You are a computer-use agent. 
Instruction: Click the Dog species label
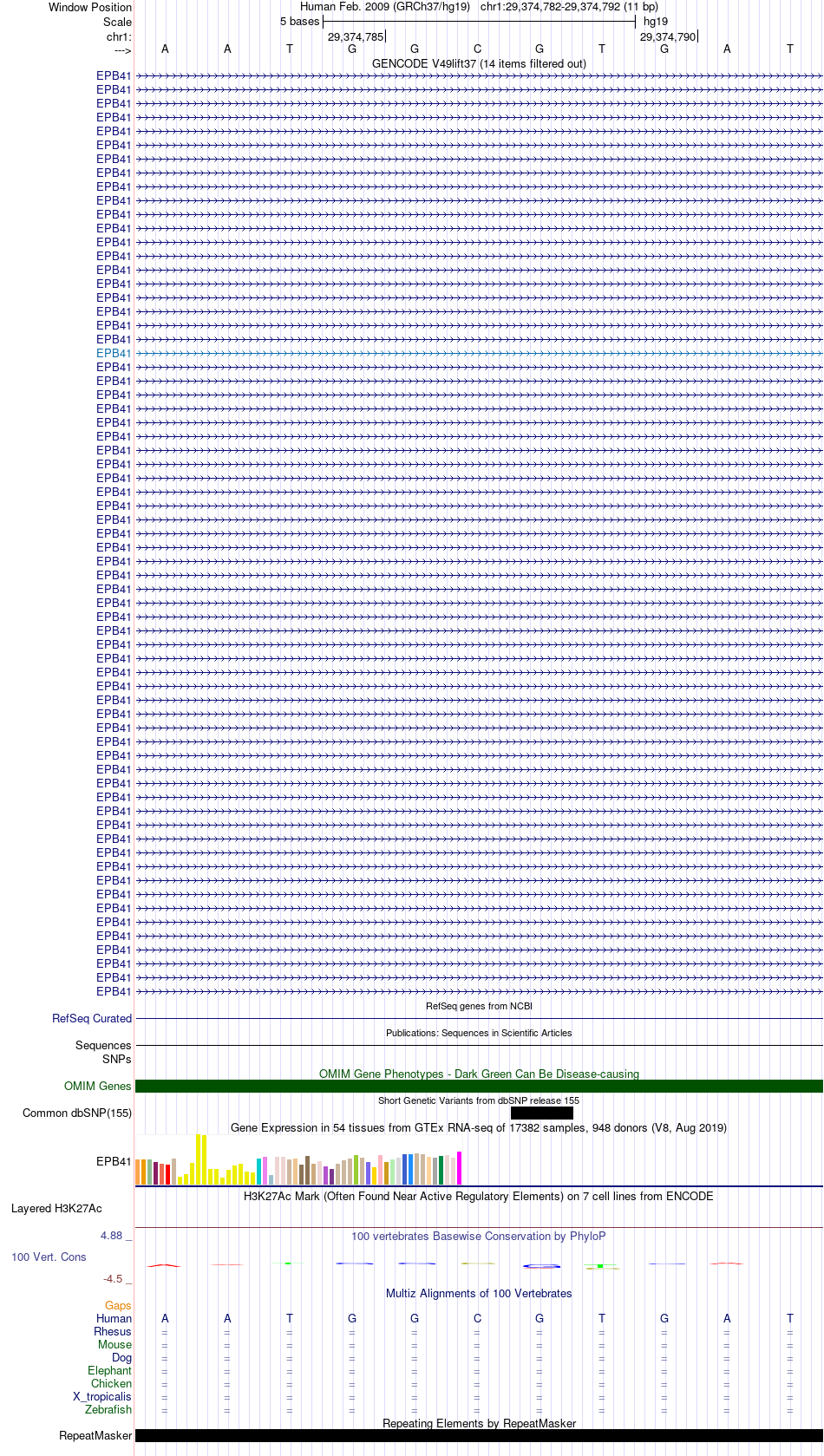pos(121,1357)
